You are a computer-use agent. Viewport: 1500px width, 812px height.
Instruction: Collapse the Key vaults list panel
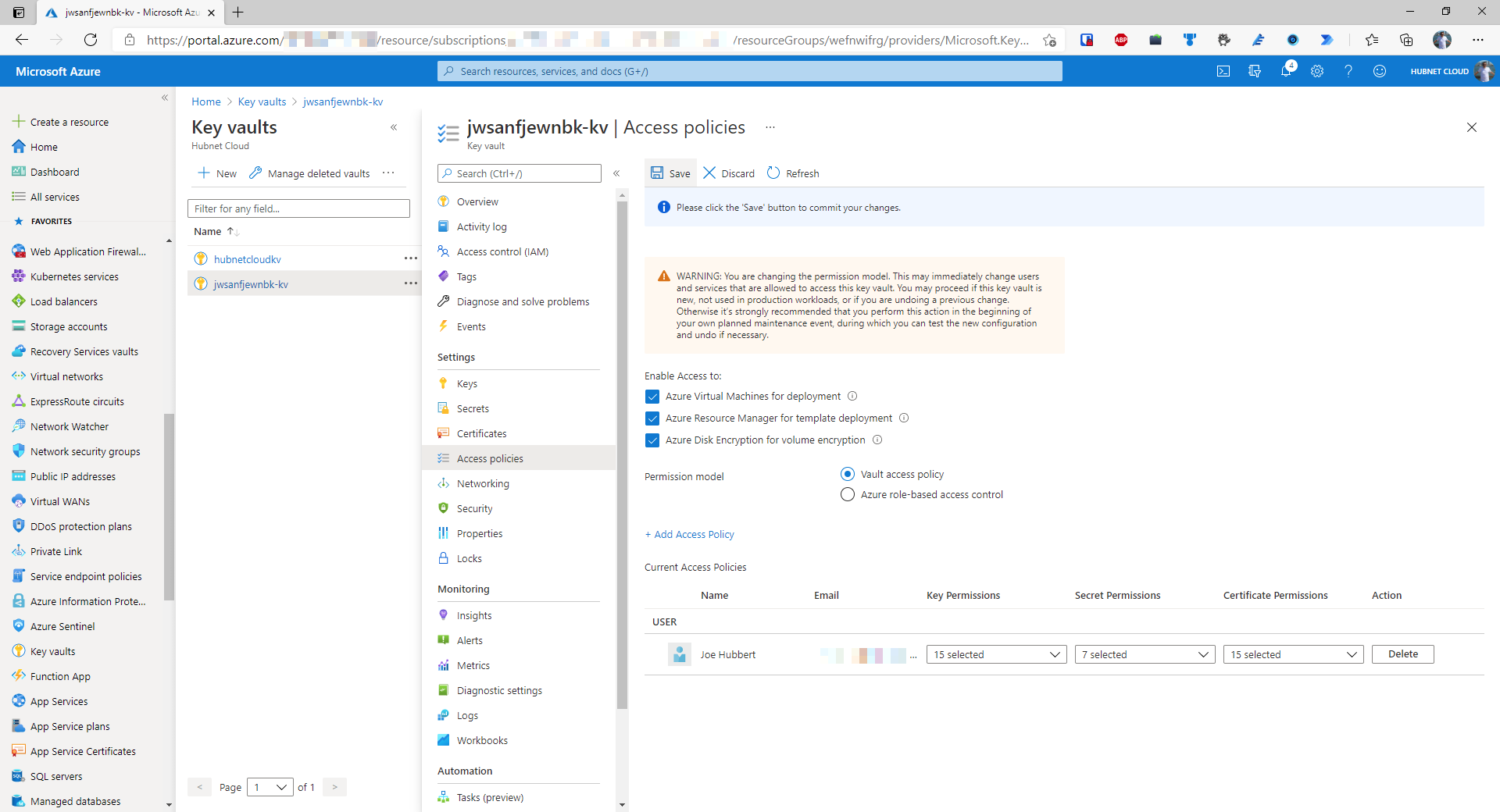pos(394,127)
